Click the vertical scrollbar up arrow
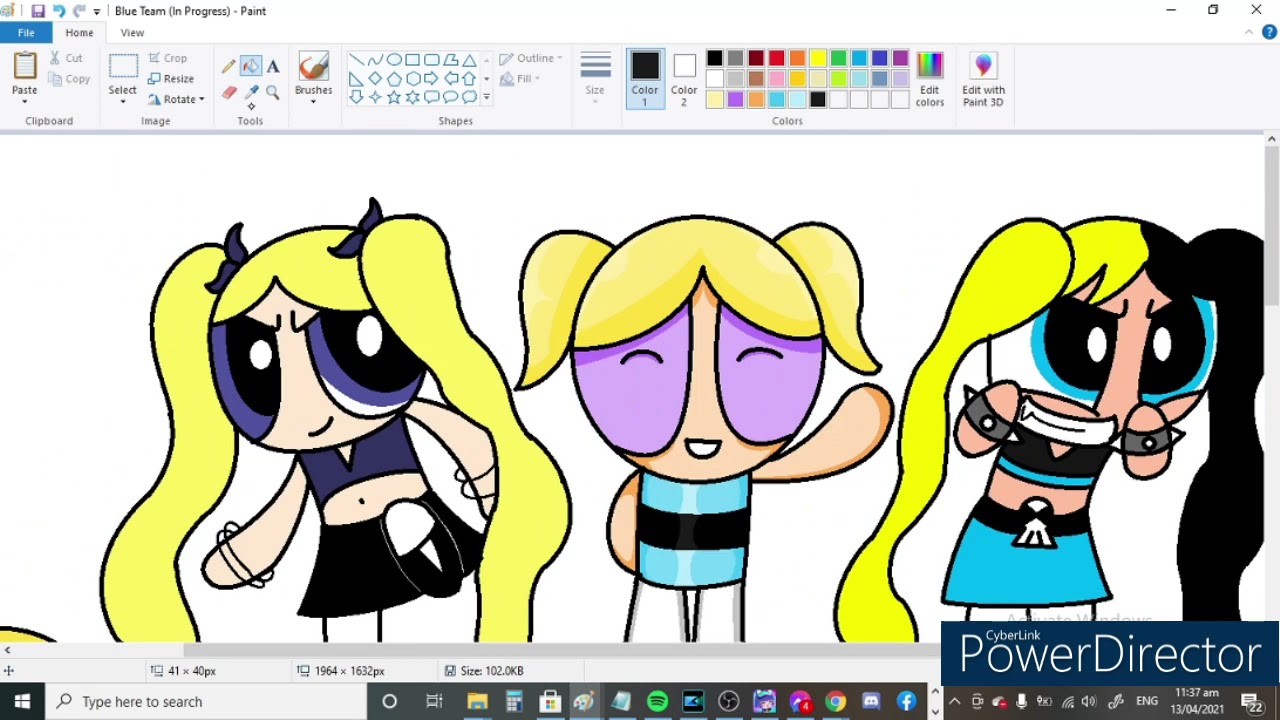This screenshot has height=720, width=1280. click(x=1271, y=140)
